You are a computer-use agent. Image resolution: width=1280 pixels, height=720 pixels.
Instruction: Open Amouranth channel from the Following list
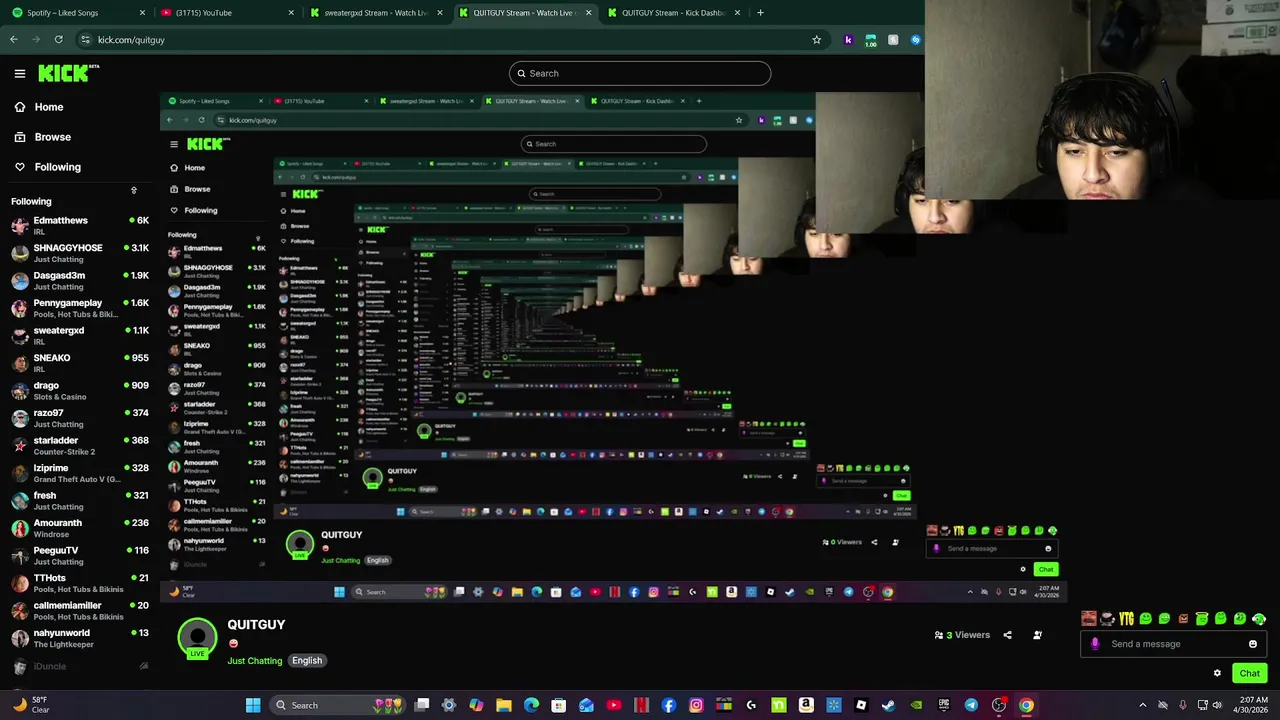coord(80,528)
